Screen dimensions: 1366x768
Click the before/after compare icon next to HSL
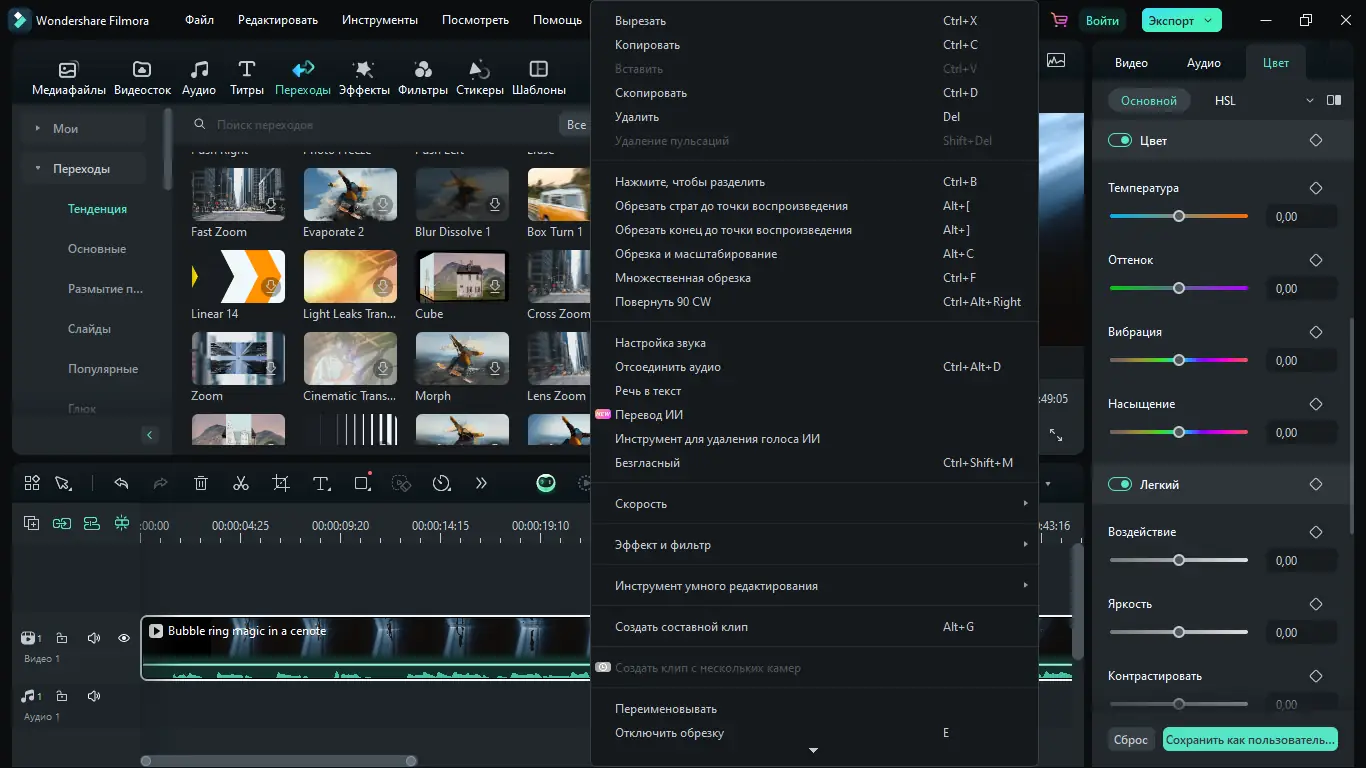(1334, 100)
